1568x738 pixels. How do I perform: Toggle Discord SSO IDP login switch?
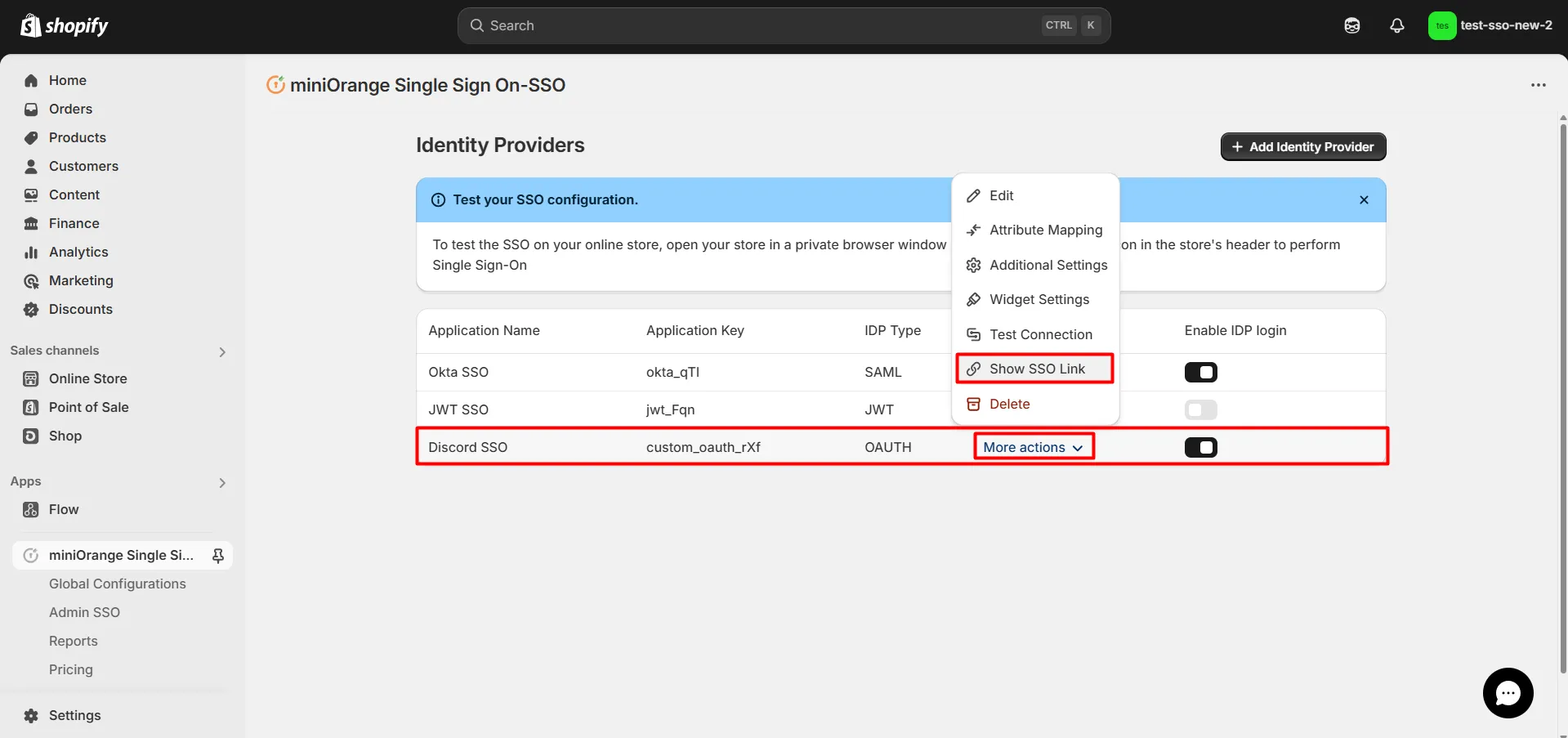coord(1200,448)
